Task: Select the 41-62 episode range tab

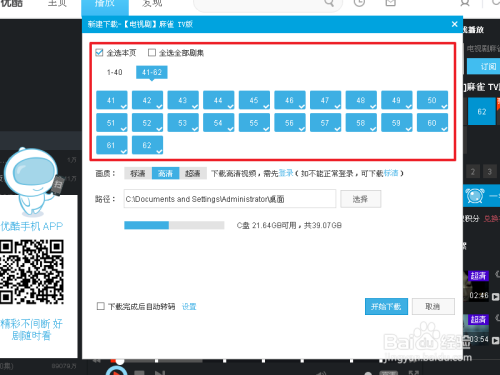Action: (x=152, y=72)
